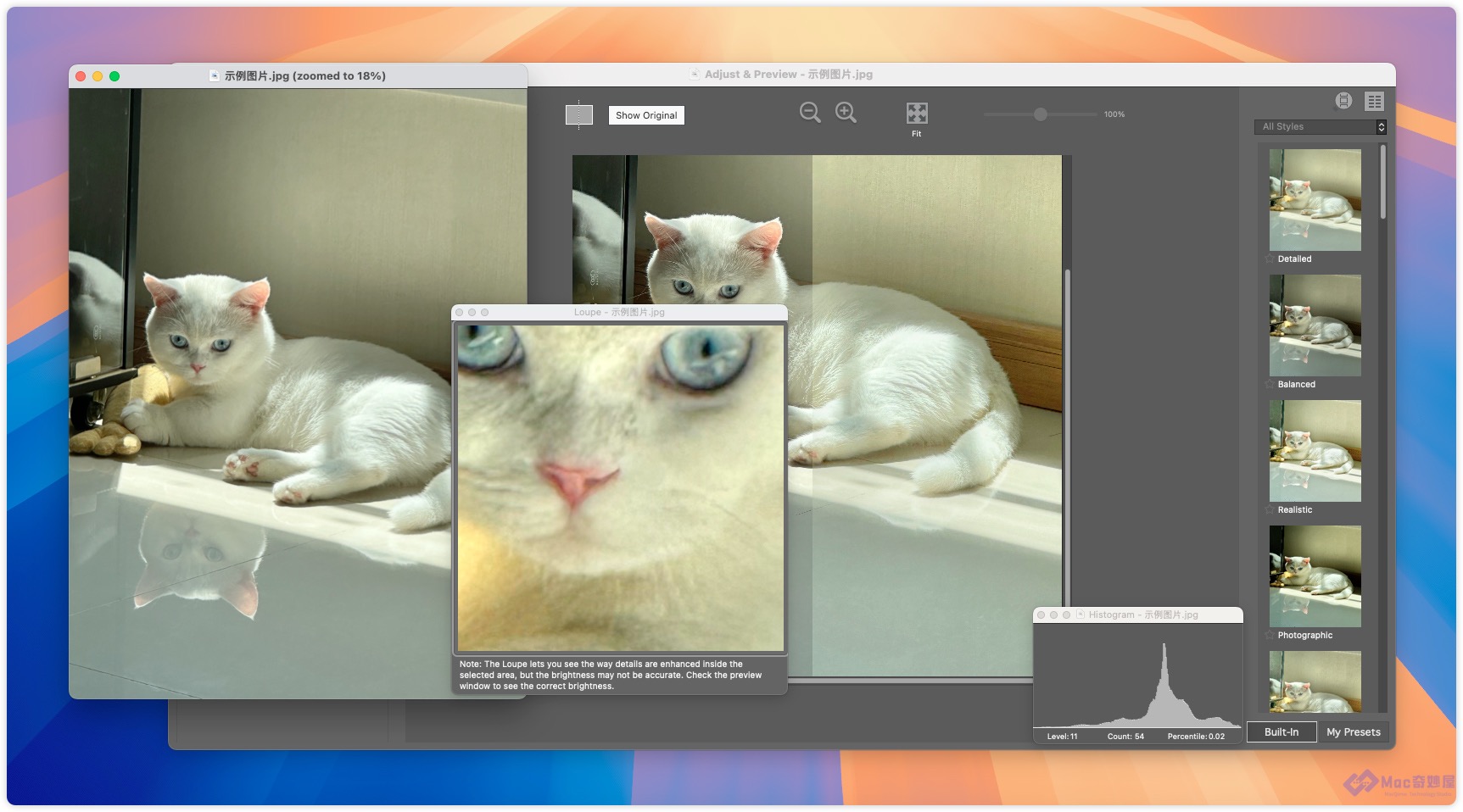Select the Balanced preset thumbnail

[1315, 325]
